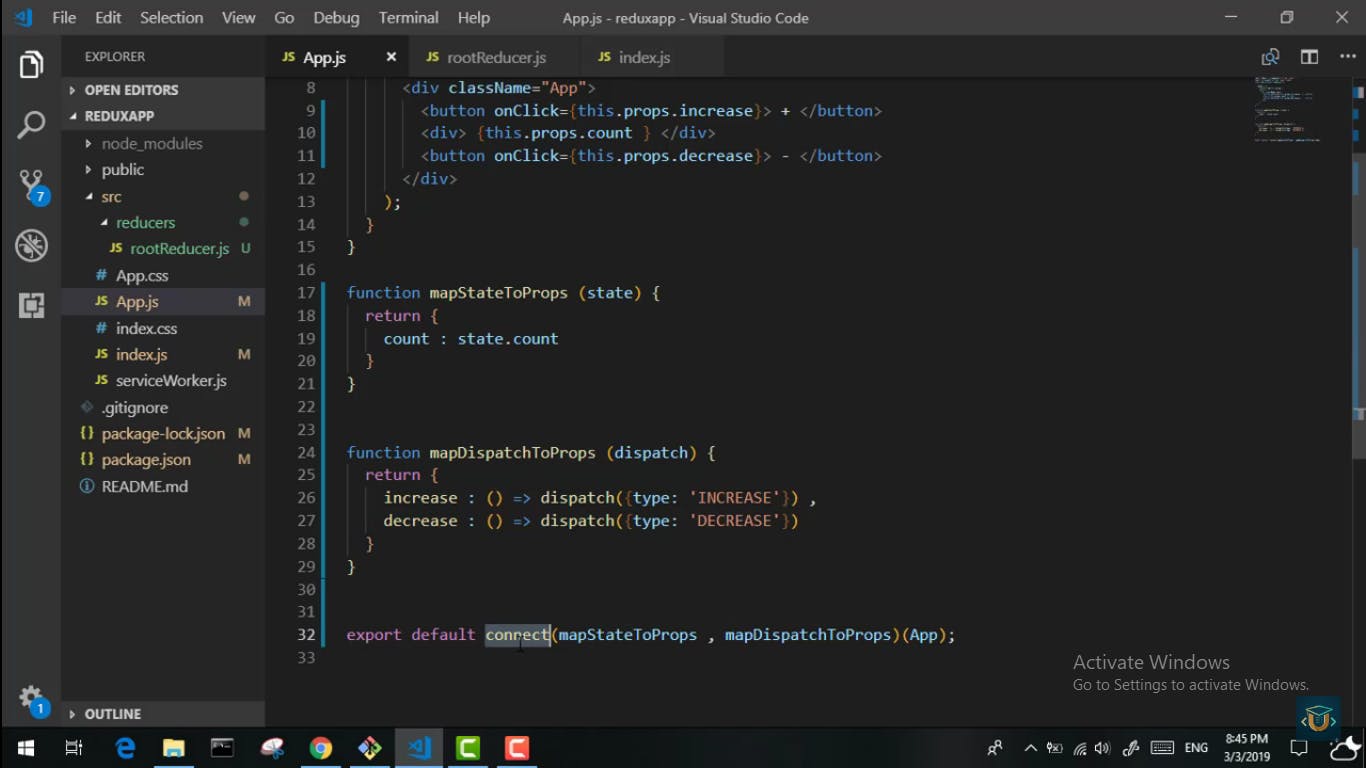Open the red Camtasia recorder taskbar icon
The height and width of the screenshot is (768, 1366).
pyautogui.click(x=517, y=748)
